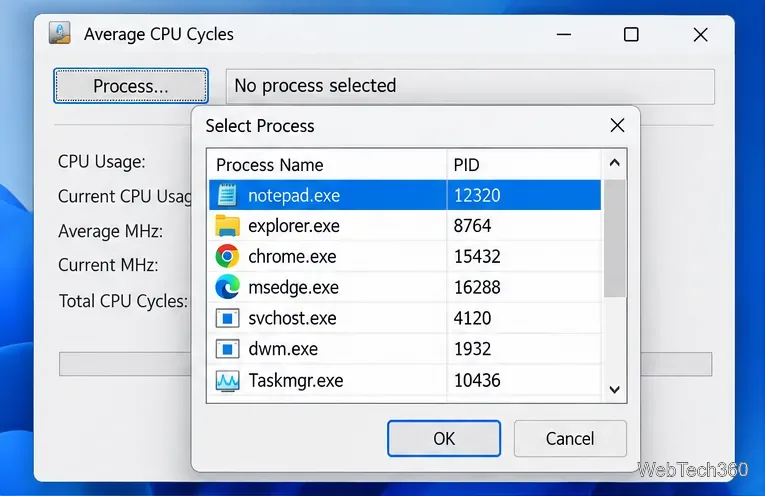Image resolution: width=765 pixels, height=496 pixels.
Task: Click the Taskmgr.exe graph icon
Action: pos(227,380)
